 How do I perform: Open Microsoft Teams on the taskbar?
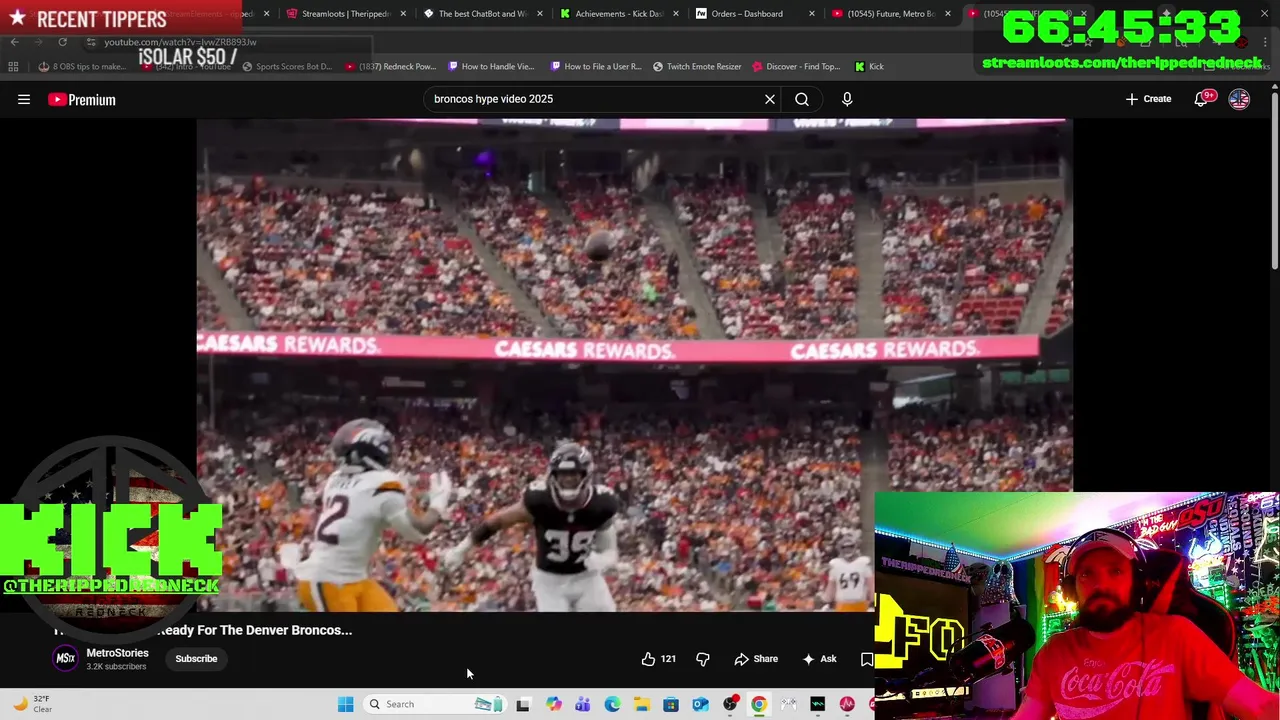583,704
